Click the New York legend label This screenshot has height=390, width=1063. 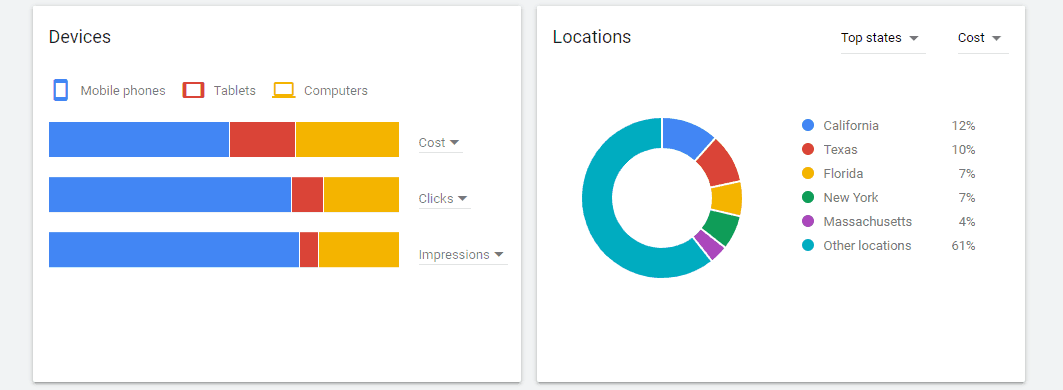(x=851, y=197)
